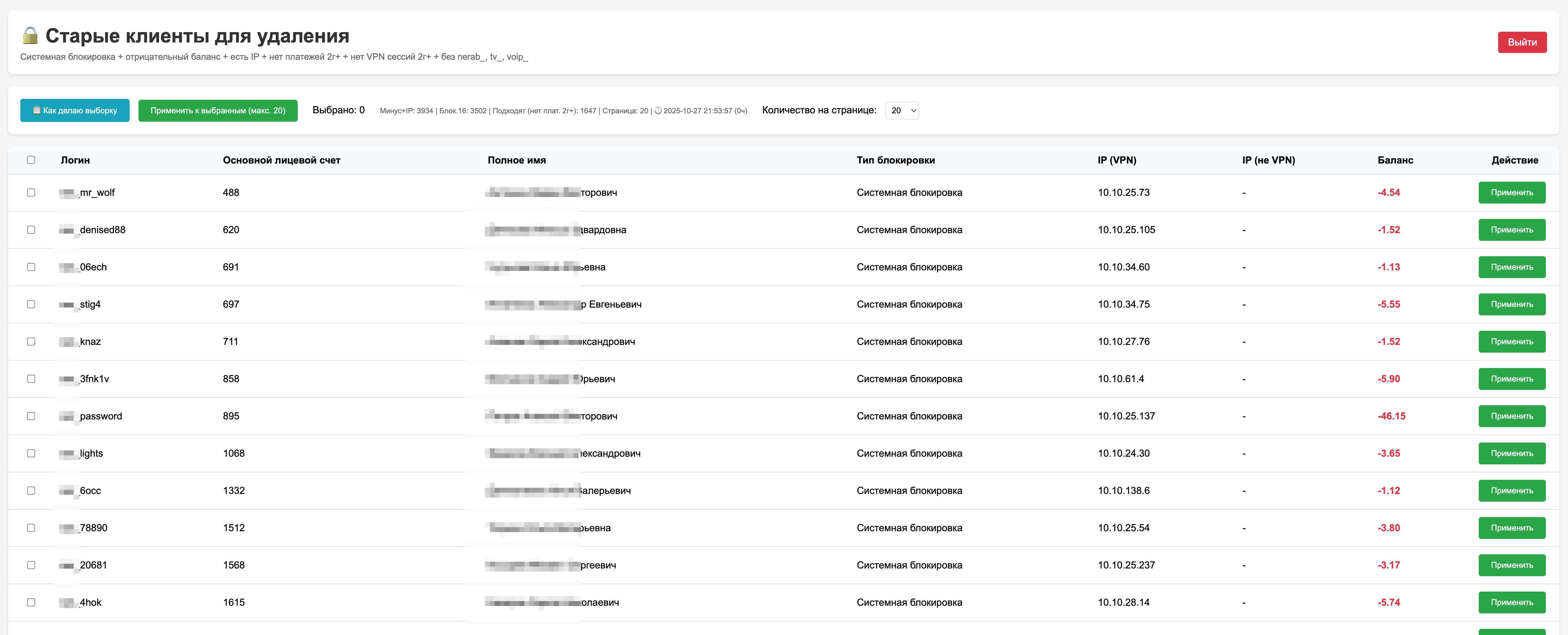
Task: Click the balance value -46.15
Action: tap(1392, 416)
